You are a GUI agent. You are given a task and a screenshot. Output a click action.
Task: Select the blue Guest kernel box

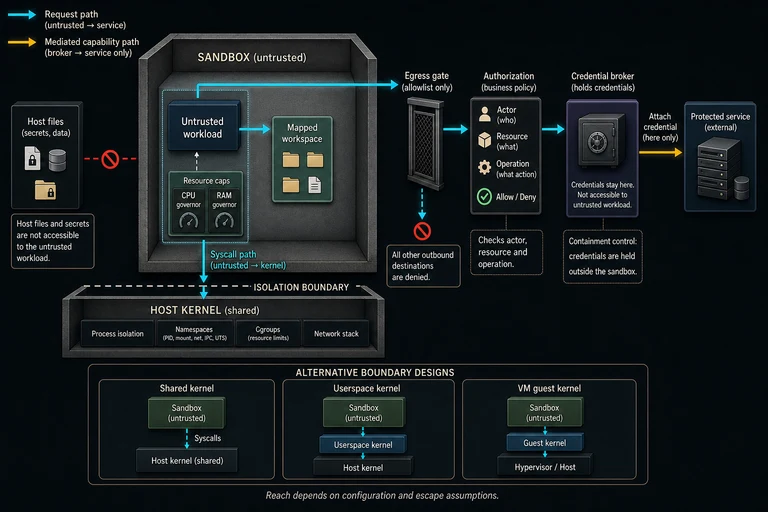[545, 443]
